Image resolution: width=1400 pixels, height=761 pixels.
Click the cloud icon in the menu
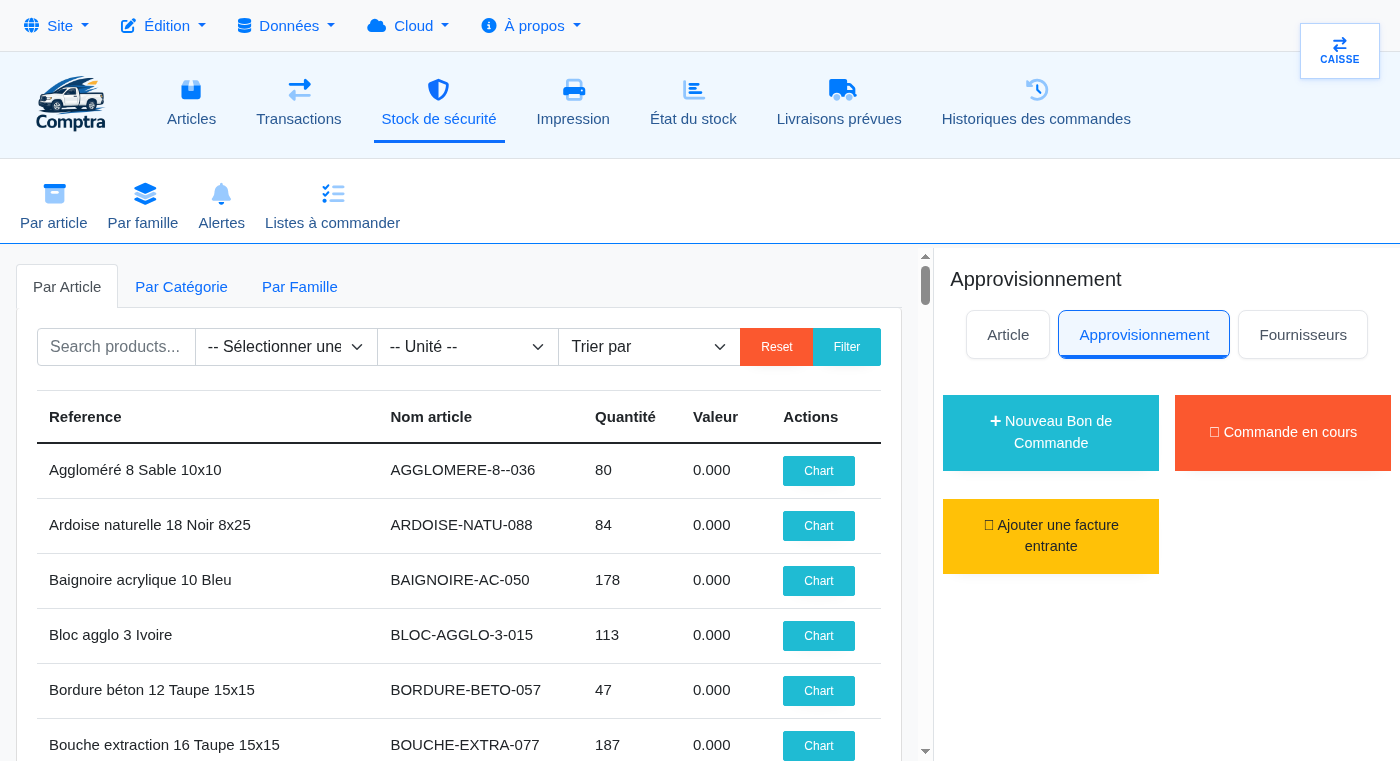point(376,25)
